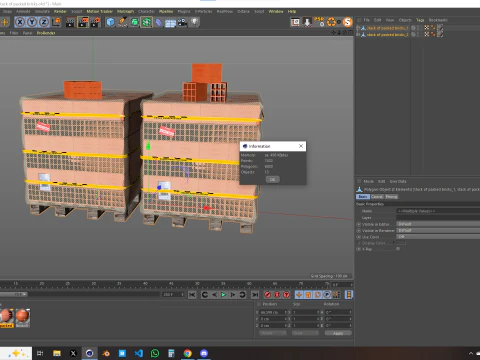480x360 pixels.
Task: Click the Floor environment icon
Action: click(x=170, y=23)
